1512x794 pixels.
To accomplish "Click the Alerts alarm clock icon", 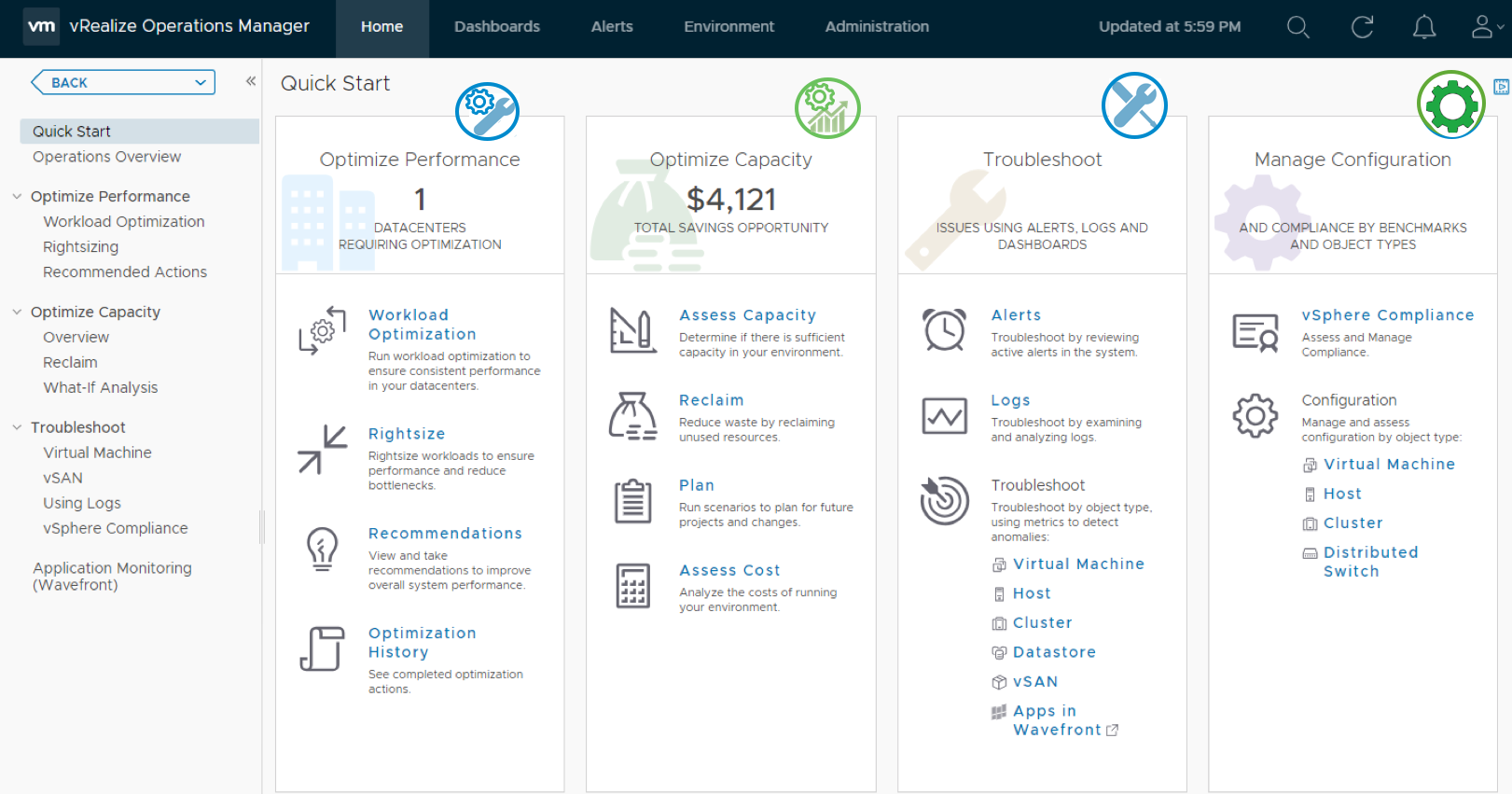I will tap(944, 330).
